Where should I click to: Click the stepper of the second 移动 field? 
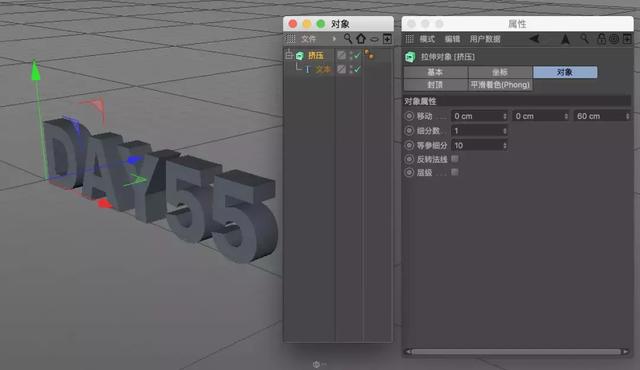tap(566, 116)
